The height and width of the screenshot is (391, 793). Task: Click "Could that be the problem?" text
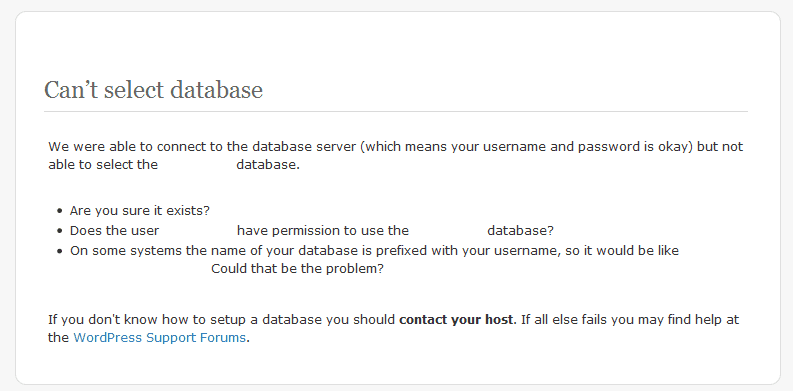pos(297,269)
